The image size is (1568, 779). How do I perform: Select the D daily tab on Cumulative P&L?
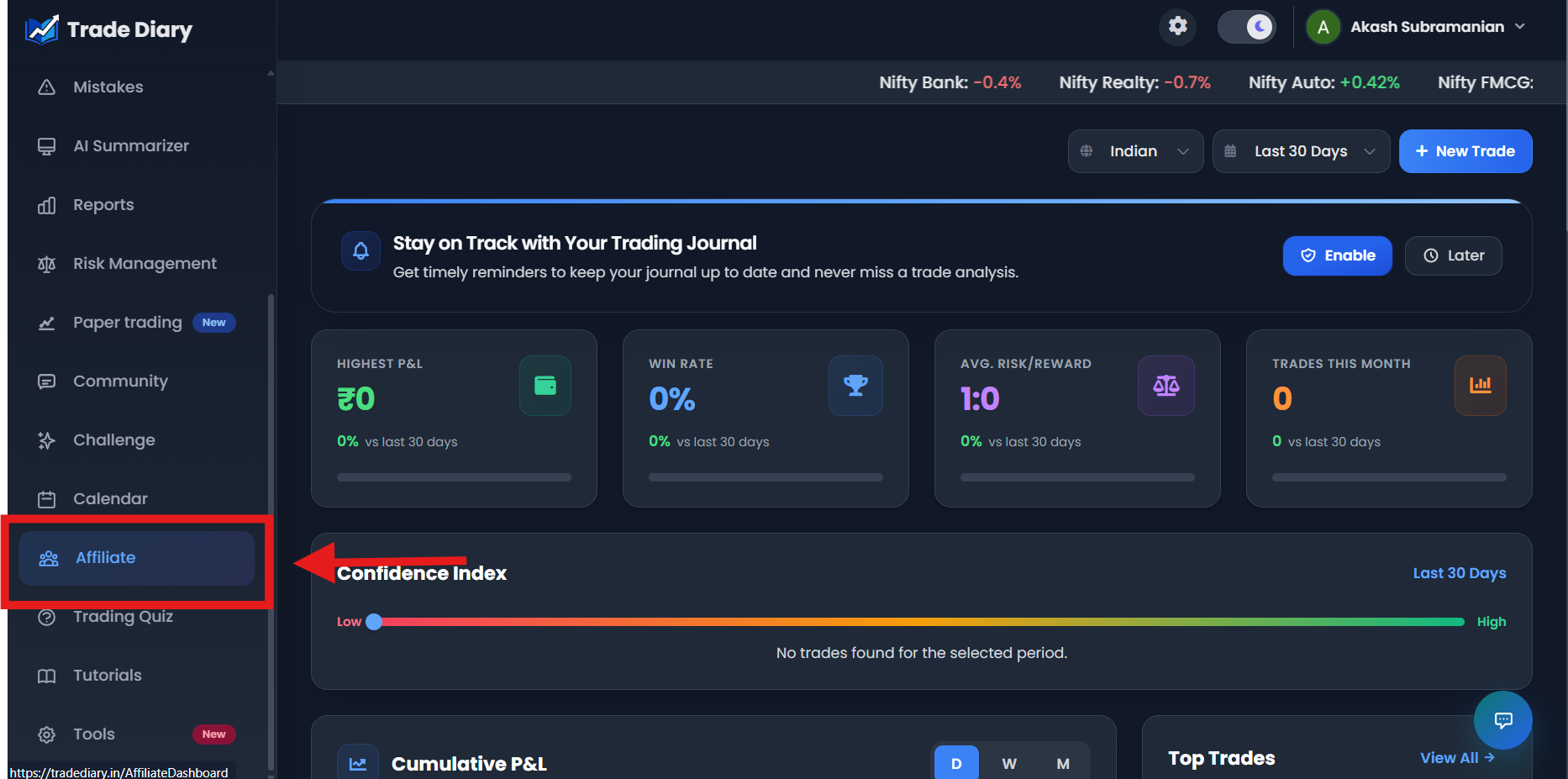(956, 763)
